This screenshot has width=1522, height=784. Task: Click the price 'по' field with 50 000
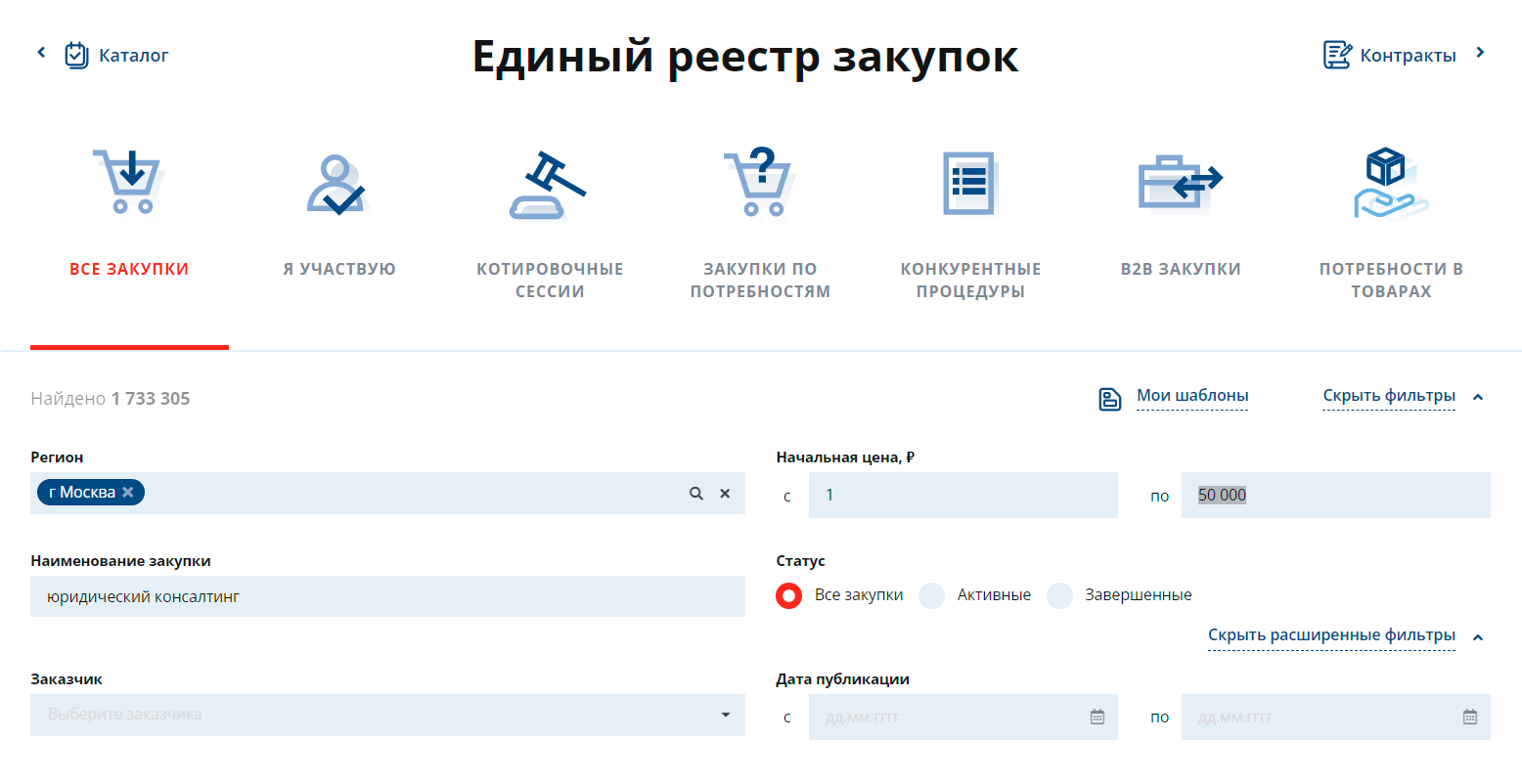tap(1335, 496)
